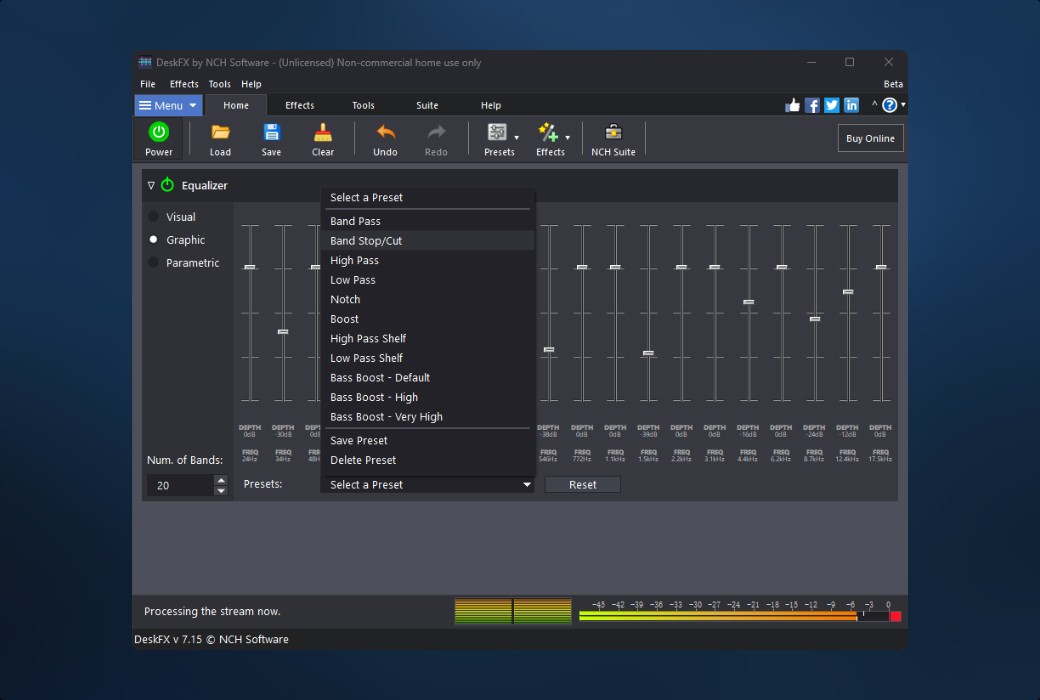Undo the last change
This screenshot has height=700, width=1040.
click(x=385, y=131)
